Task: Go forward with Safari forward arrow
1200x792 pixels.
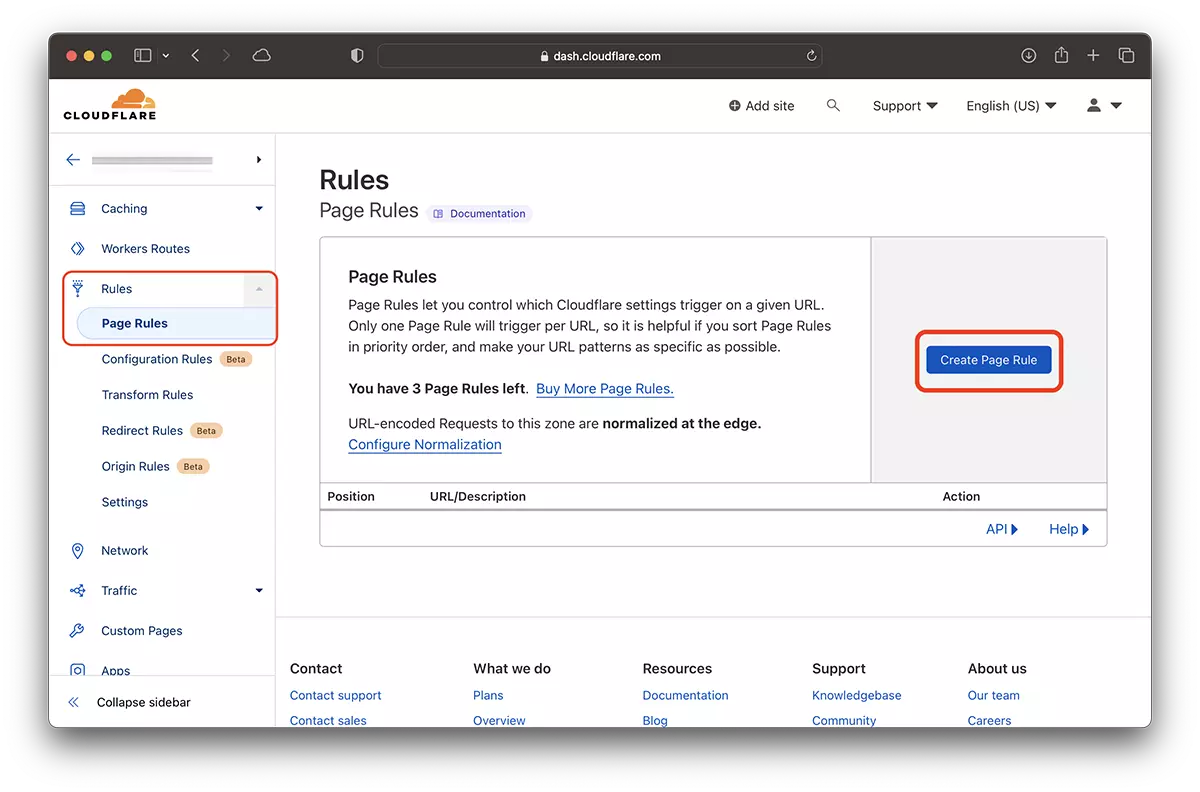Action: (x=226, y=56)
